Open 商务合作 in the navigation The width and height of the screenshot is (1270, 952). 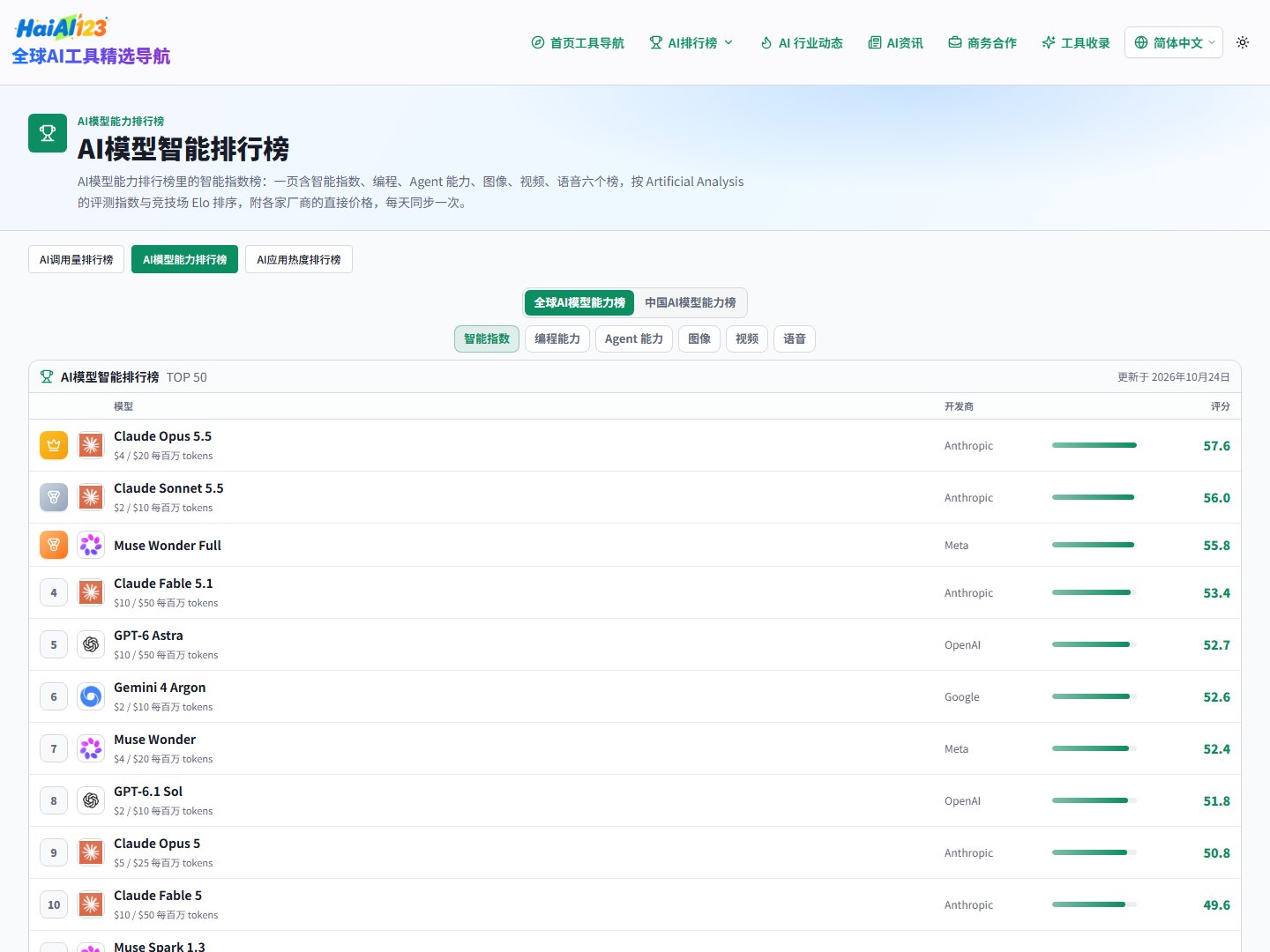982,42
